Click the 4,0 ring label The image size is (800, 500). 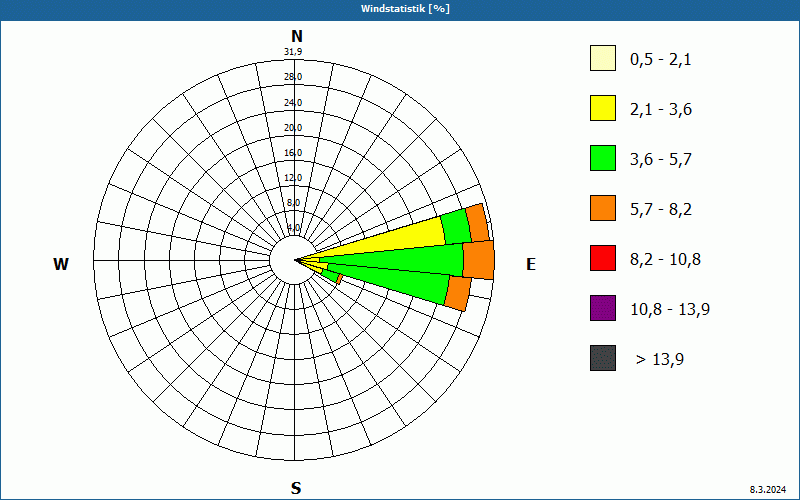tap(294, 228)
